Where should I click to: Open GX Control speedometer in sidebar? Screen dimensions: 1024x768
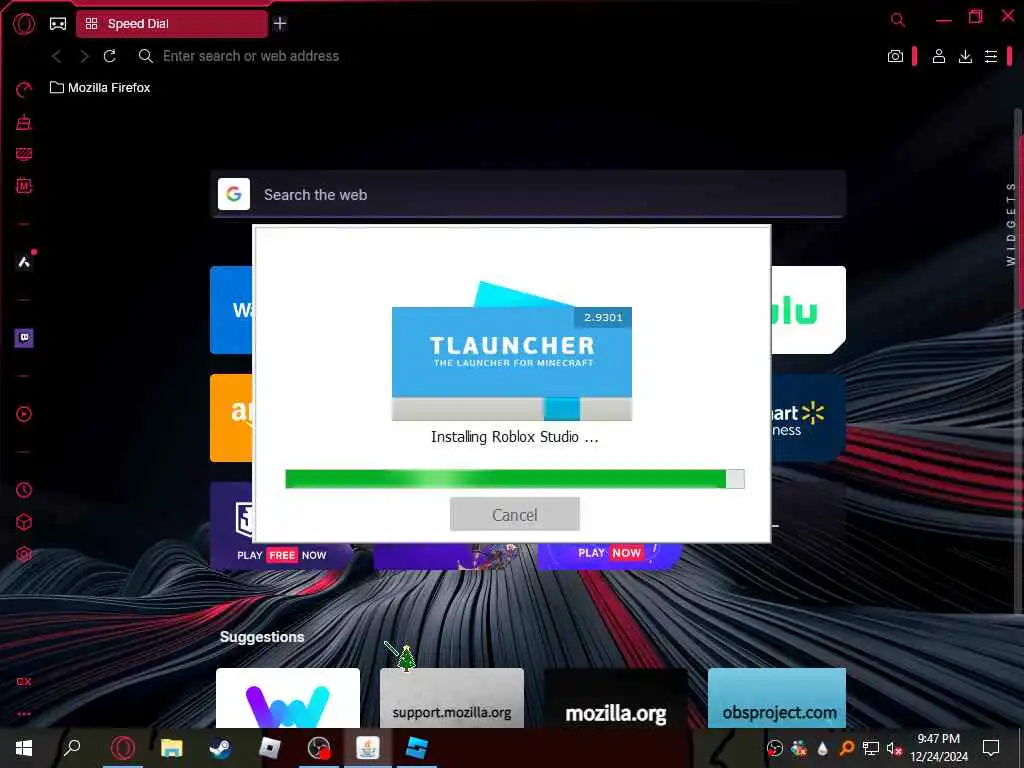[x=24, y=89]
